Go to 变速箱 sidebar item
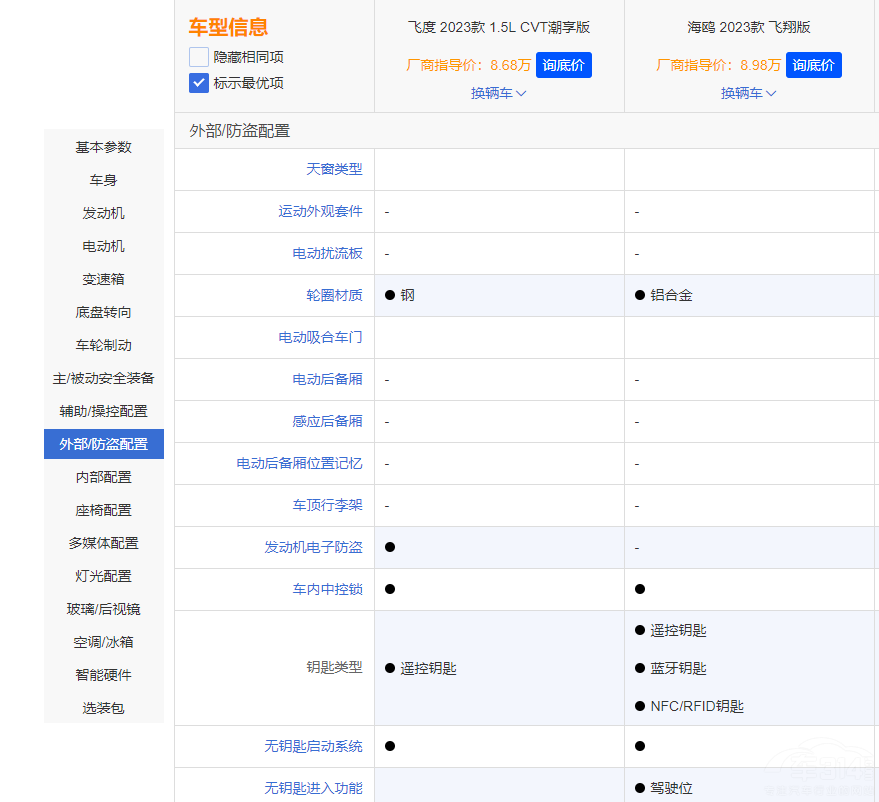The height and width of the screenshot is (802, 879). (x=104, y=279)
